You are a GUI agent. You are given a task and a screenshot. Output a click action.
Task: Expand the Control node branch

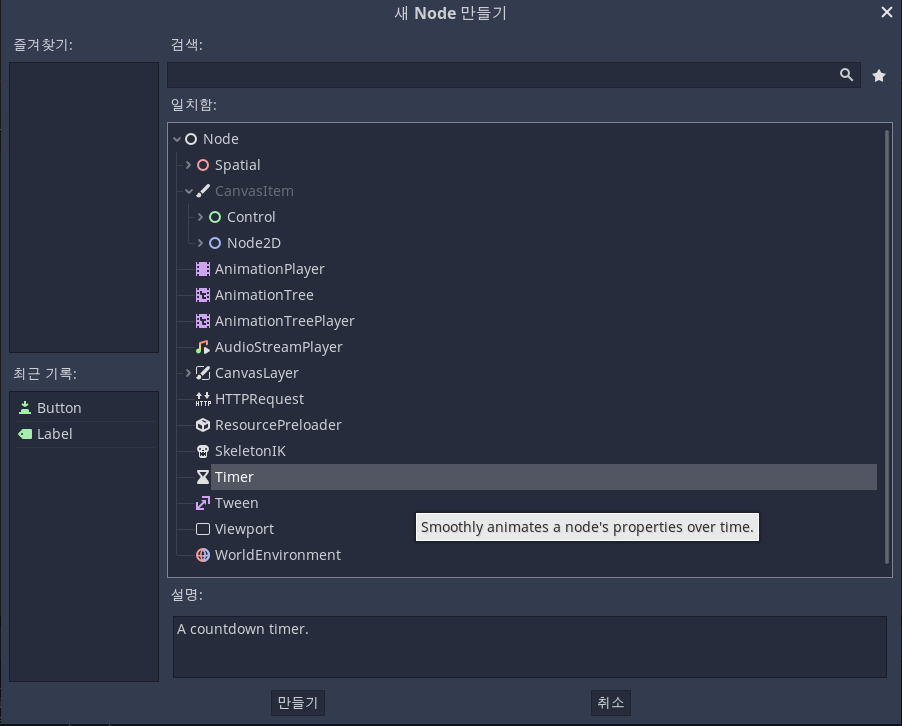[x=200, y=217]
